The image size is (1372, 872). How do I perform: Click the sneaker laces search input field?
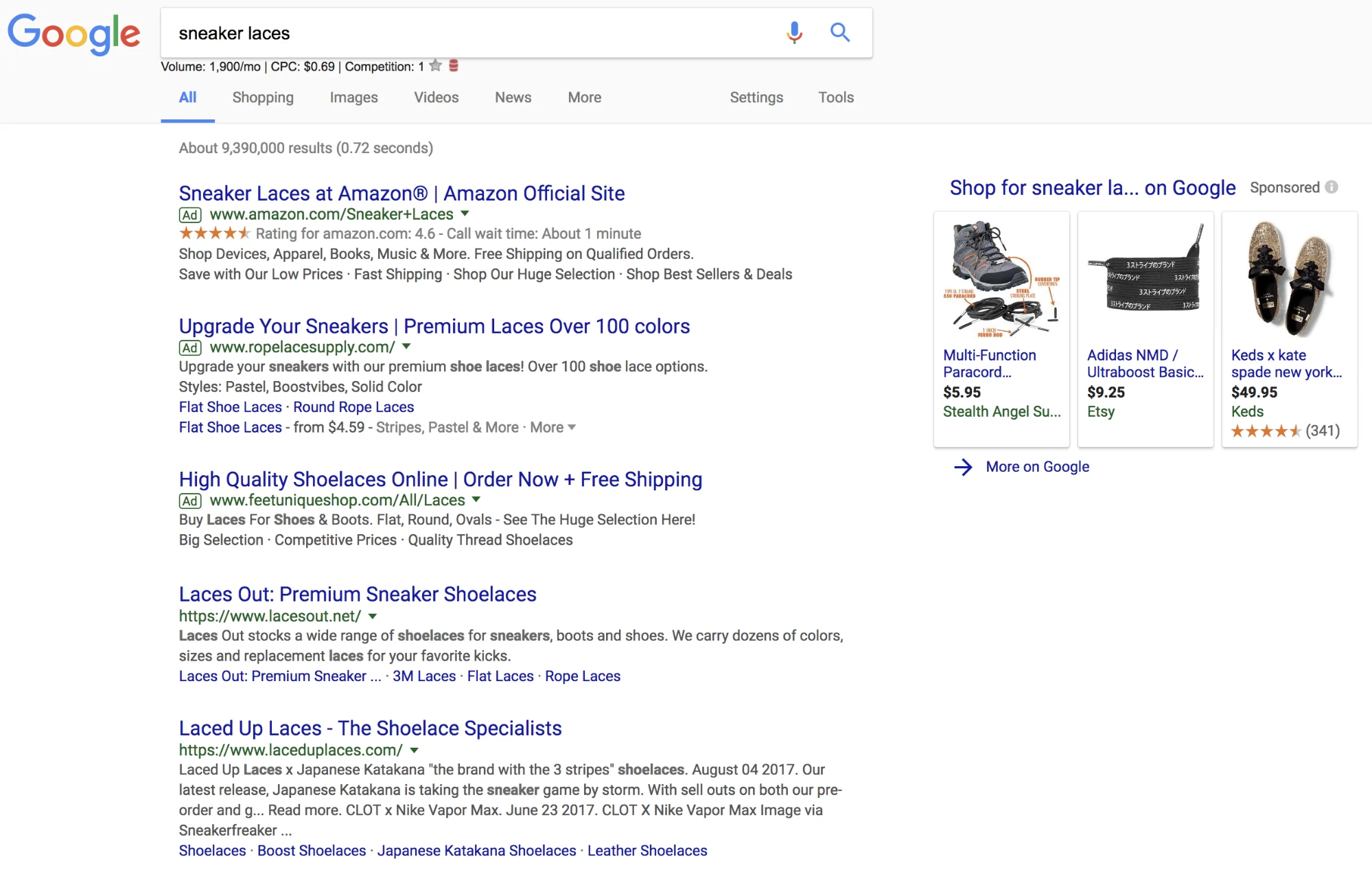click(467, 33)
